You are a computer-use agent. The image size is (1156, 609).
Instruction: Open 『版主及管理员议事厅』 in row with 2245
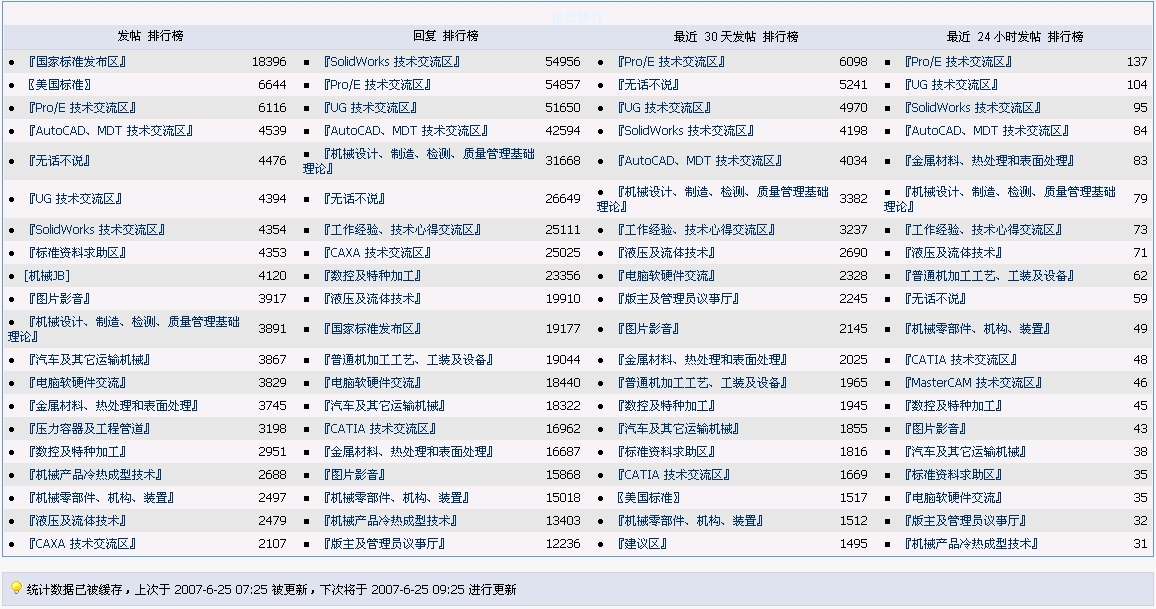[x=678, y=299]
